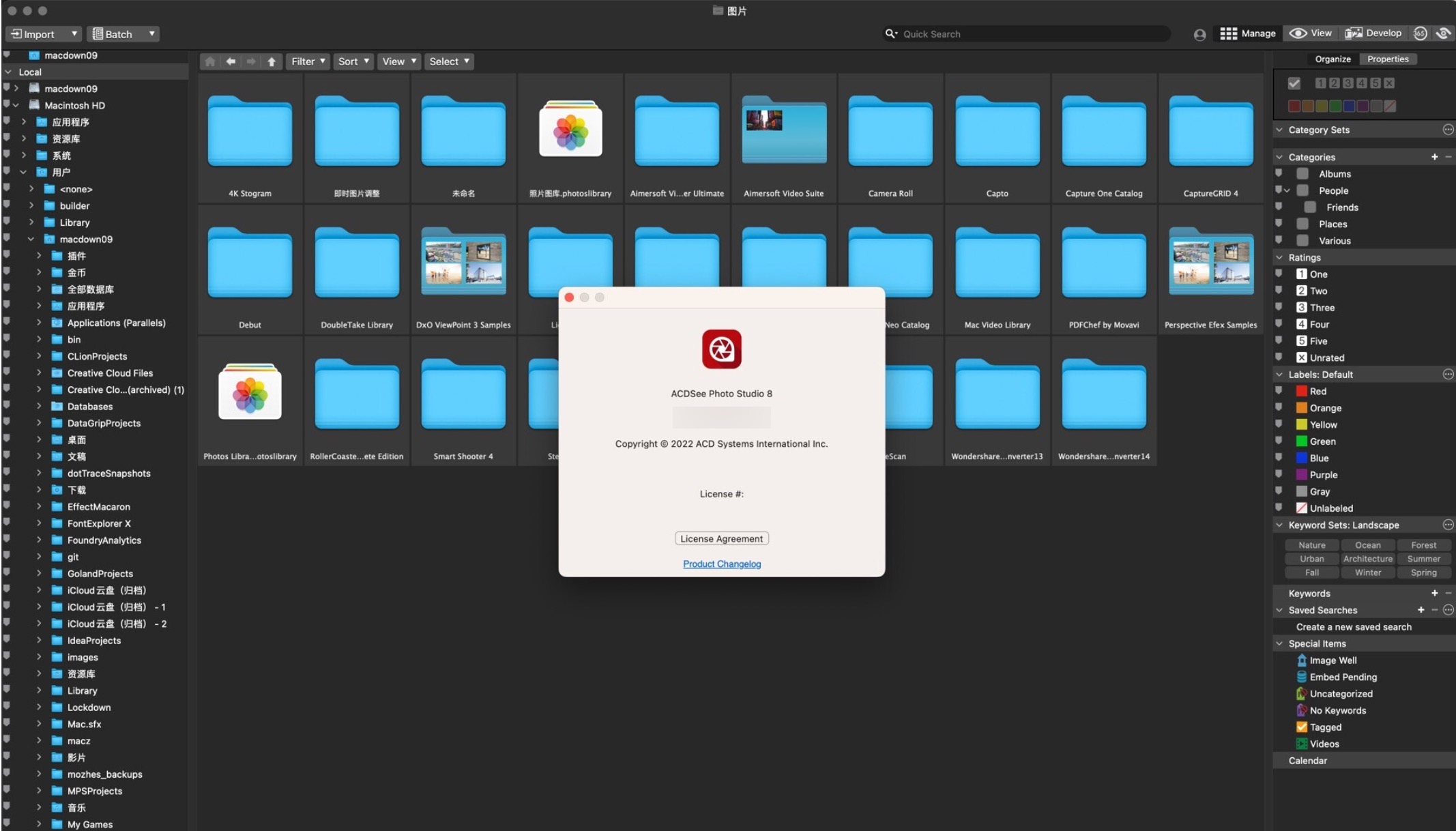Viewport: 1456px width, 831px height.
Task: Select the Unlabeled label entry
Action: point(1324,508)
